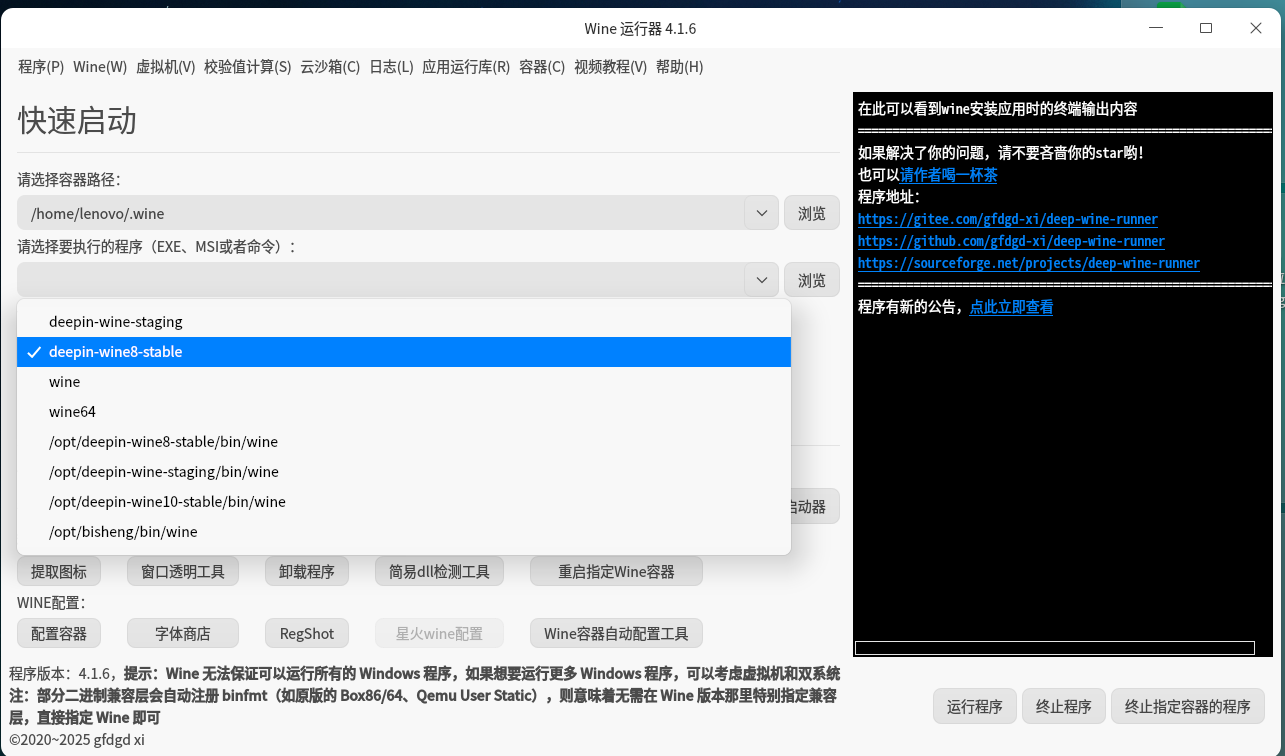Open the 校验值计算(S) menu
1285x756 pixels.
[248, 67]
